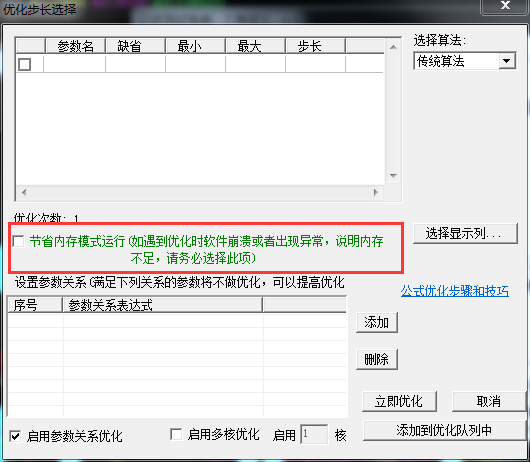
Task: Click the scroll down arrow of parameter table
Action: (393, 176)
